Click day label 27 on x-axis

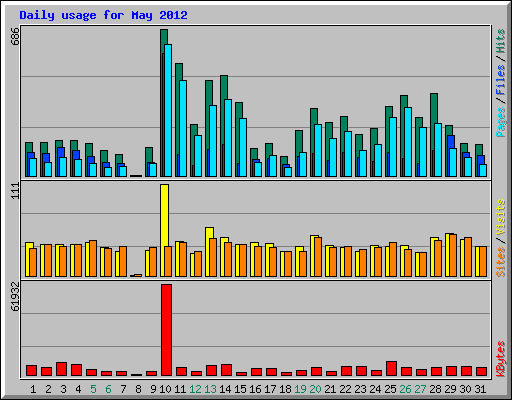[x=420, y=389]
